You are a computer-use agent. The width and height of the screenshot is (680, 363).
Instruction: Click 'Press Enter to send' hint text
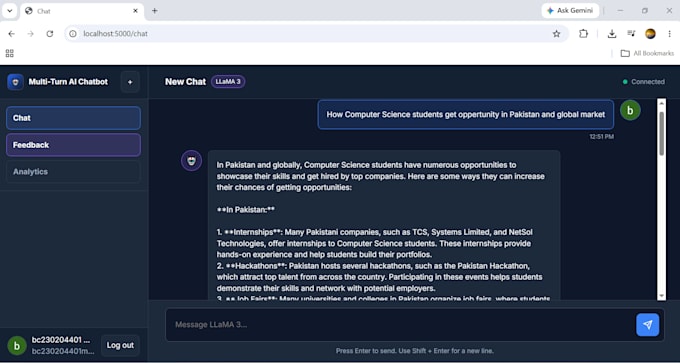tap(415, 351)
